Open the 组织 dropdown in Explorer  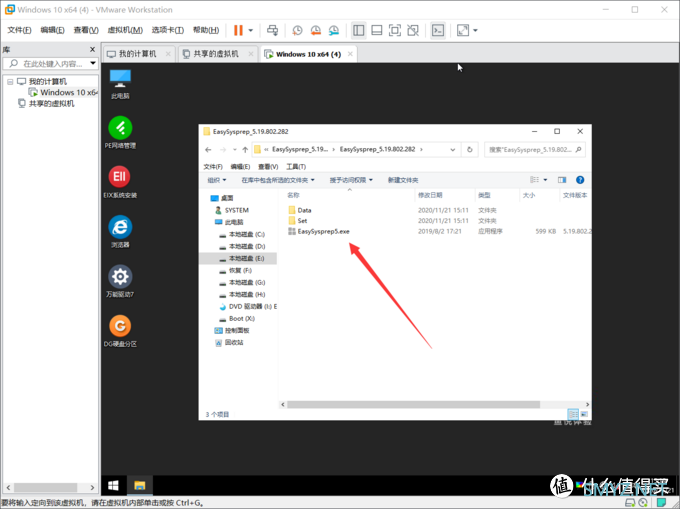click(x=217, y=180)
